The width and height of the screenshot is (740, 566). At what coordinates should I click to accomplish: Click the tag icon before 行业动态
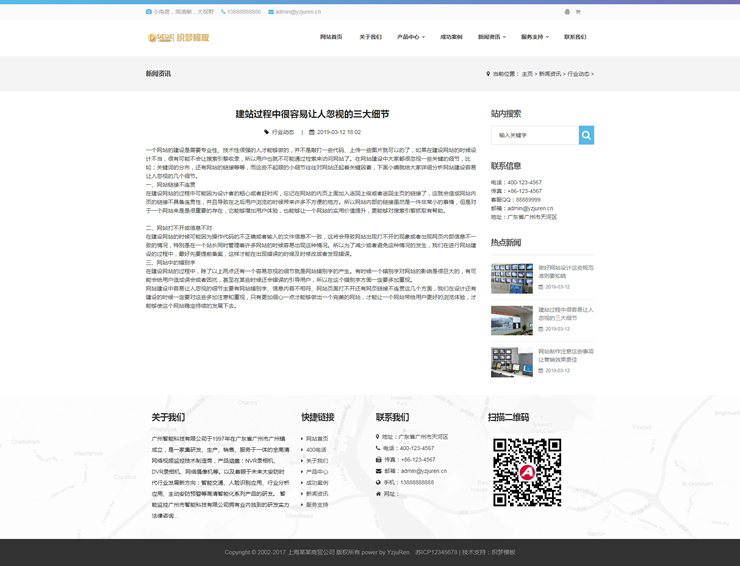click(x=267, y=132)
